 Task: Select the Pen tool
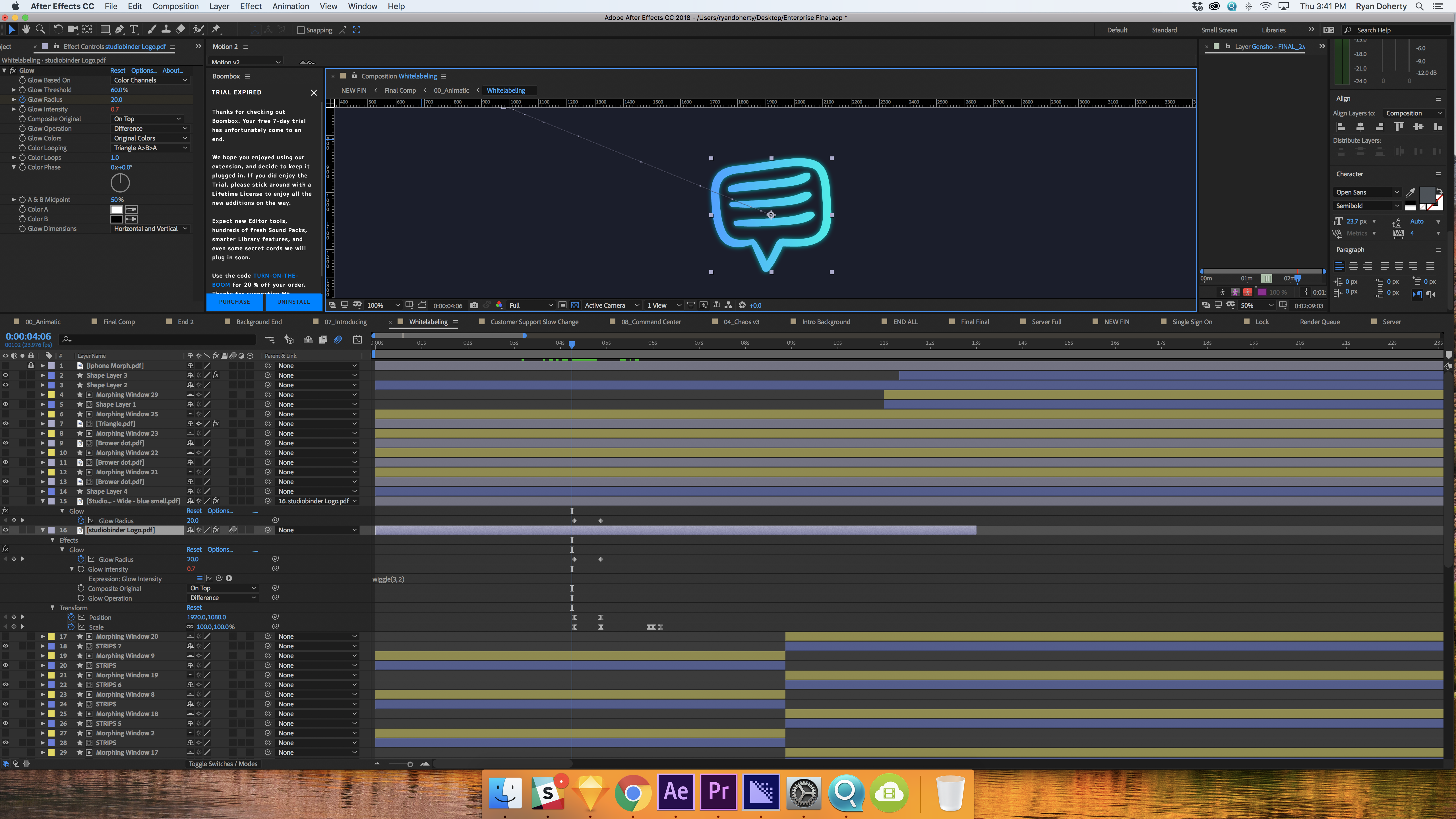pos(119,29)
